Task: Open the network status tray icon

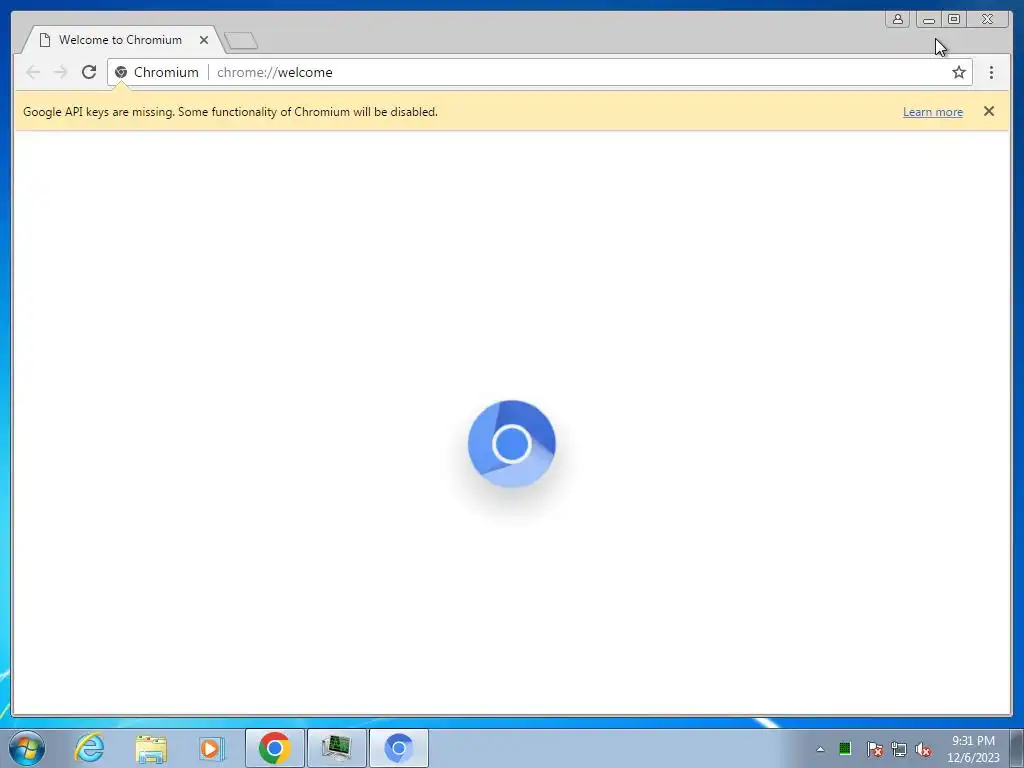Action: tap(899, 749)
